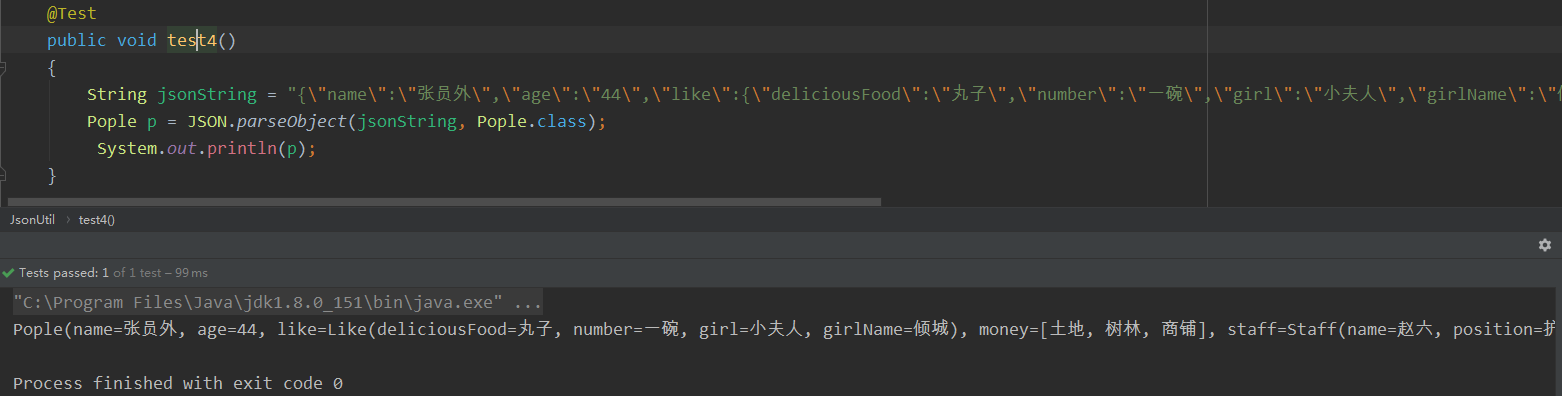Click java.exe command line in console output

[x=278, y=302]
